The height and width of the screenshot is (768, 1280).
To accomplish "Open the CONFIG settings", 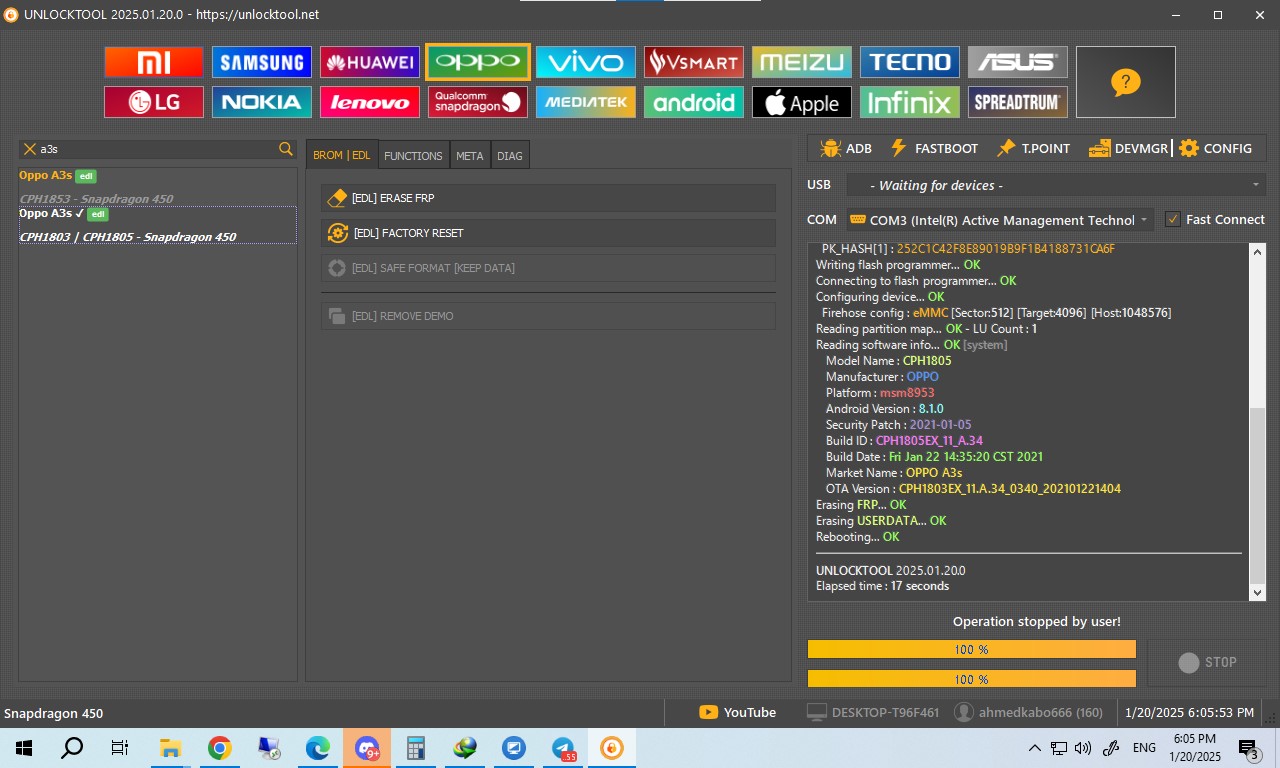I will point(1215,148).
